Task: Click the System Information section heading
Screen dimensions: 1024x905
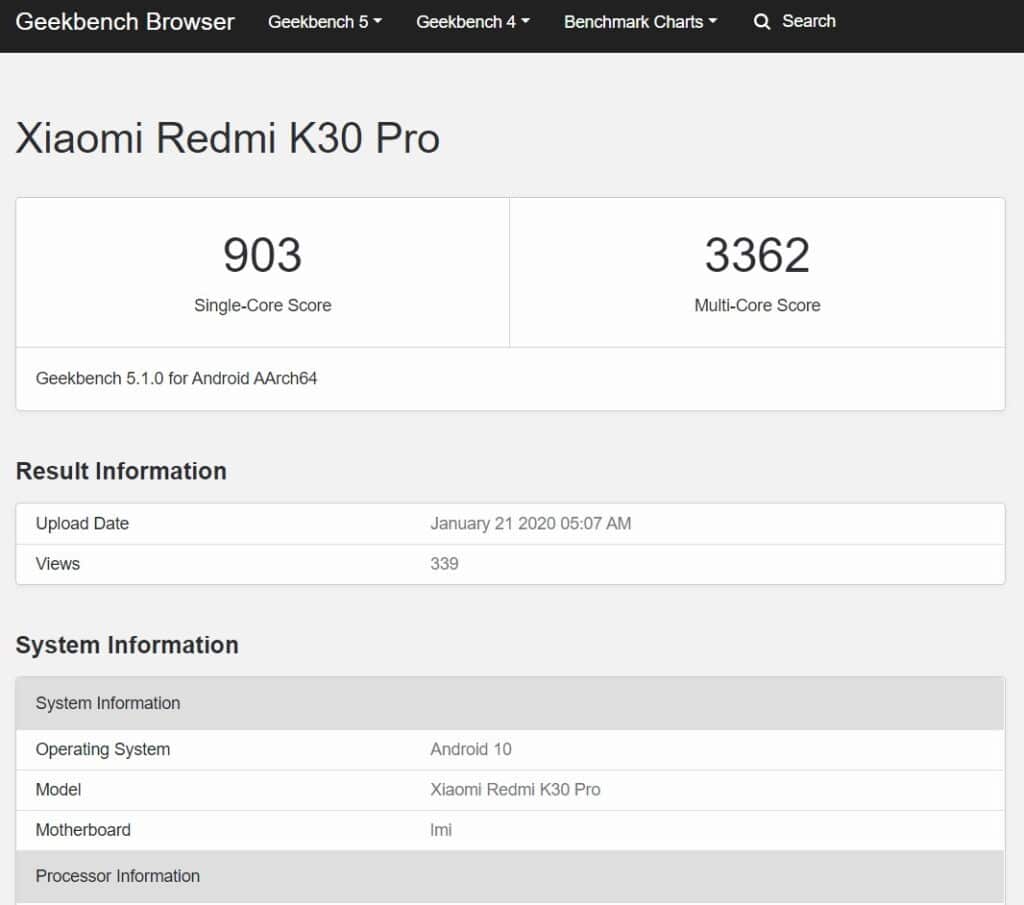Action: click(x=127, y=645)
